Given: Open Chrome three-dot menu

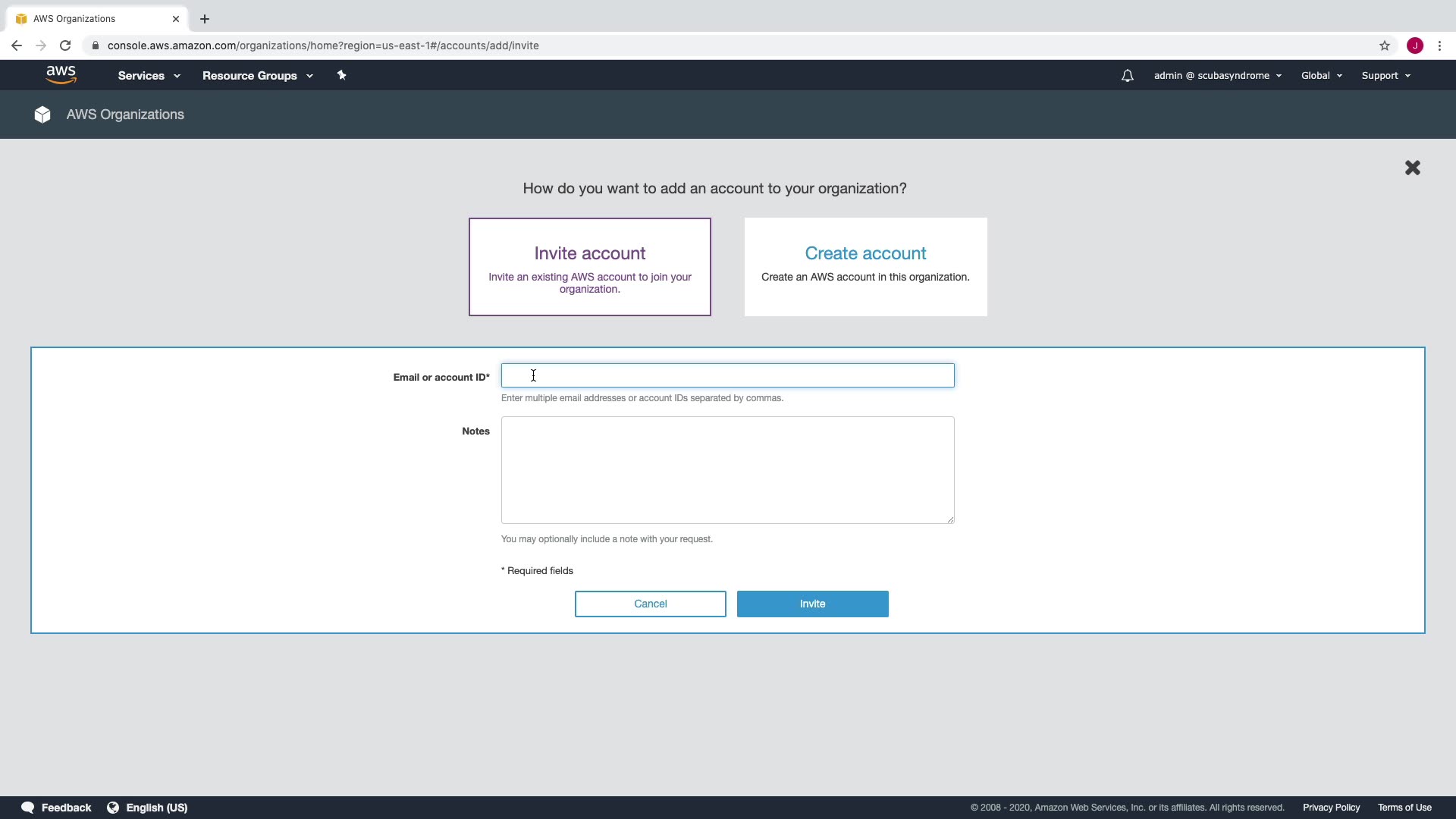Looking at the screenshot, I should (1439, 45).
